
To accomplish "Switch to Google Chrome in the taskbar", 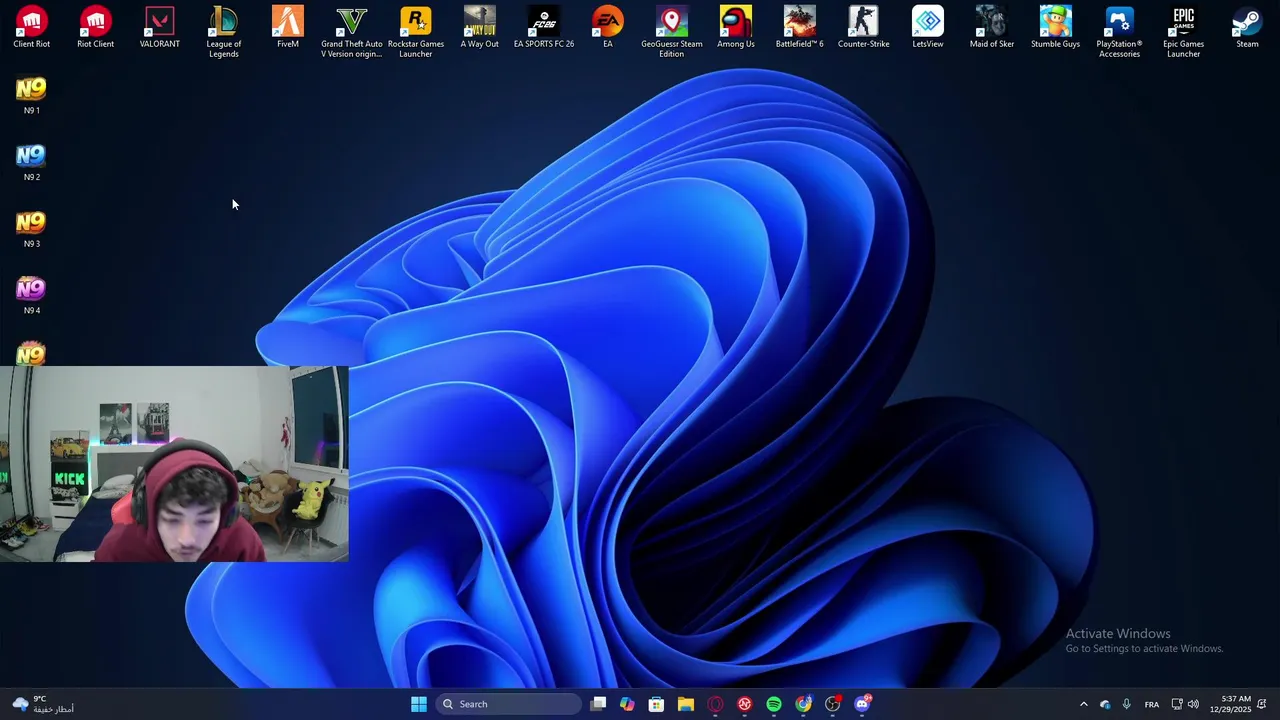I will coord(803,704).
